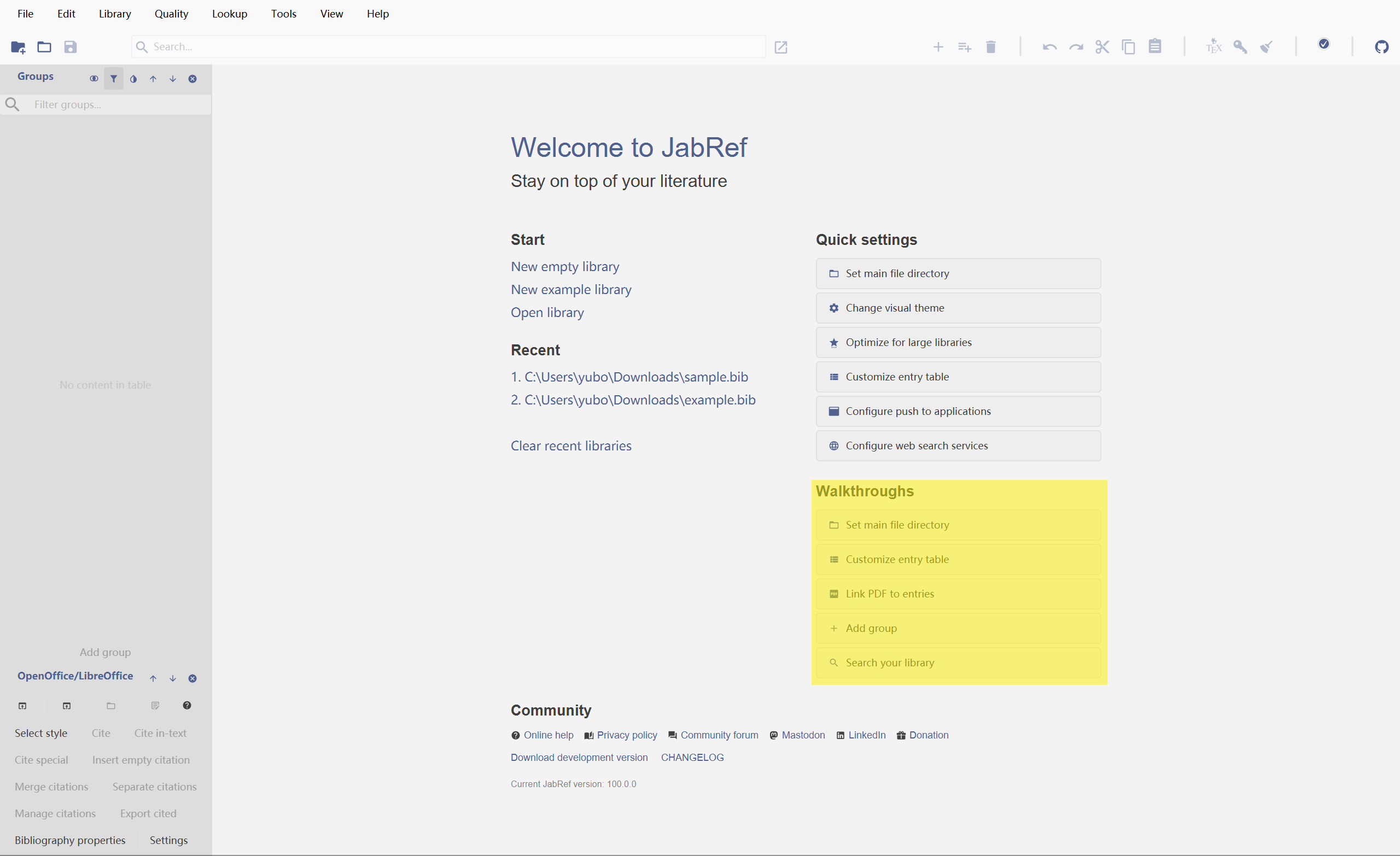
Task: Open the Quality menu
Action: click(171, 14)
